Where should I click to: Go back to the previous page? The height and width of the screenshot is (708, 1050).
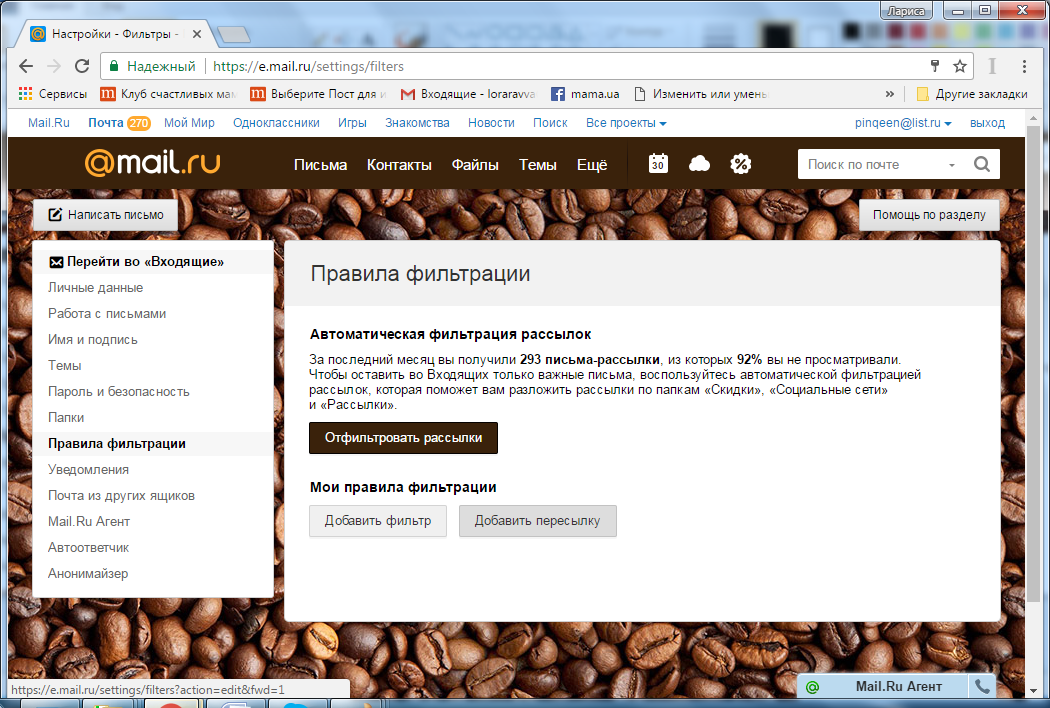[25, 66]
